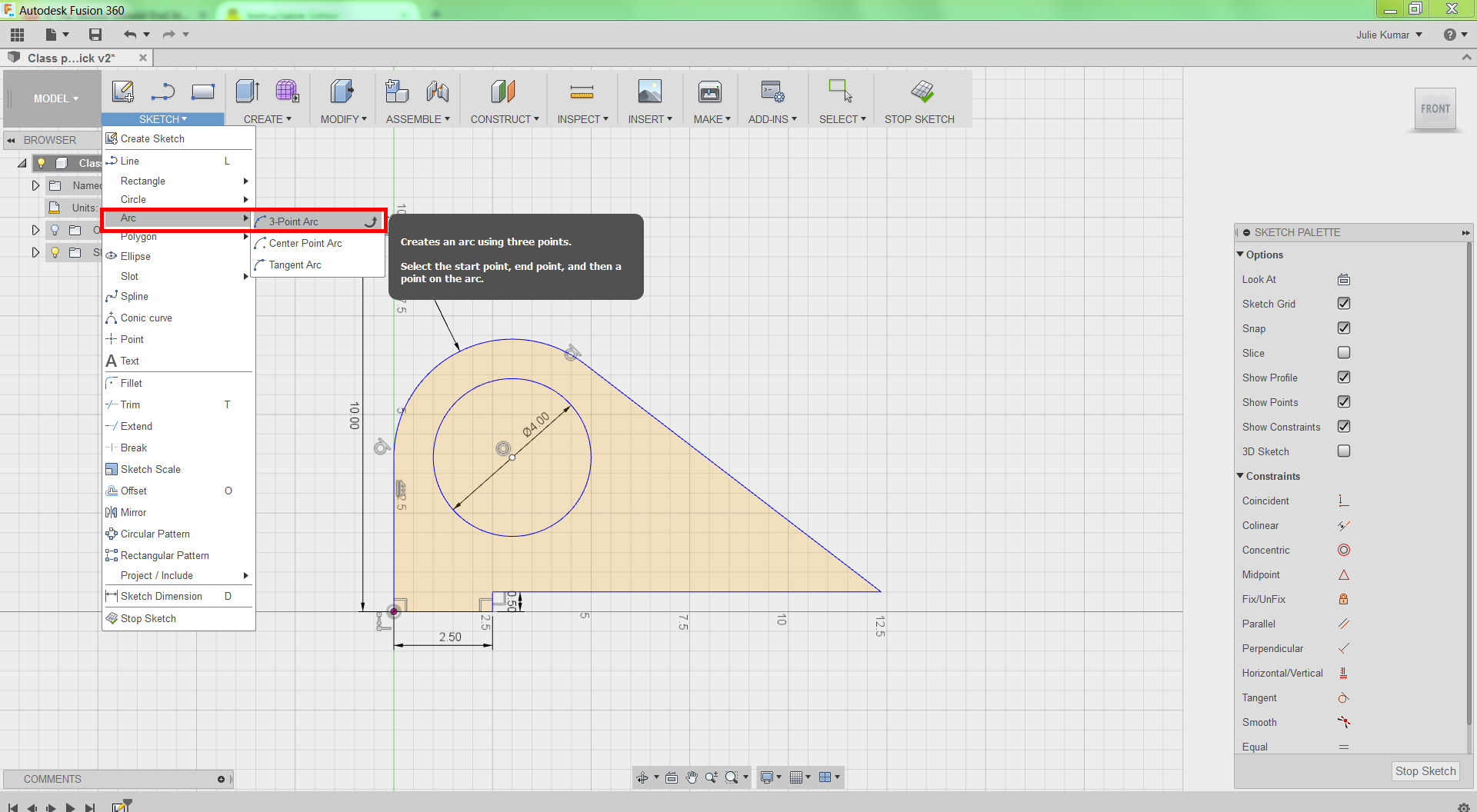Click the Concentric constraint icon
1477x812 pixels.
tap(1343, 551)
